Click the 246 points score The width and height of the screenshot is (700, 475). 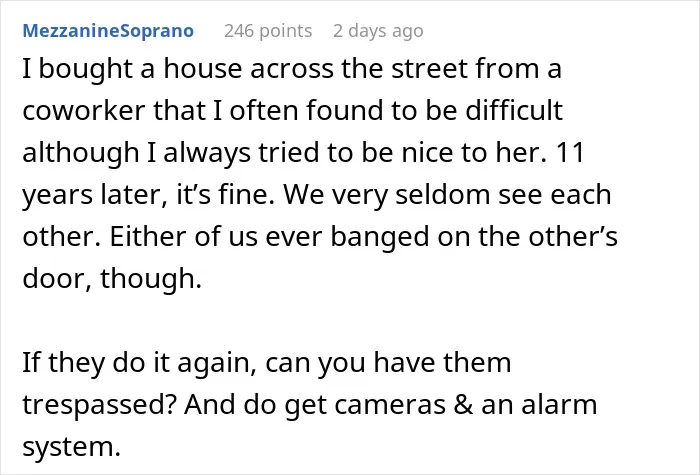268,31
